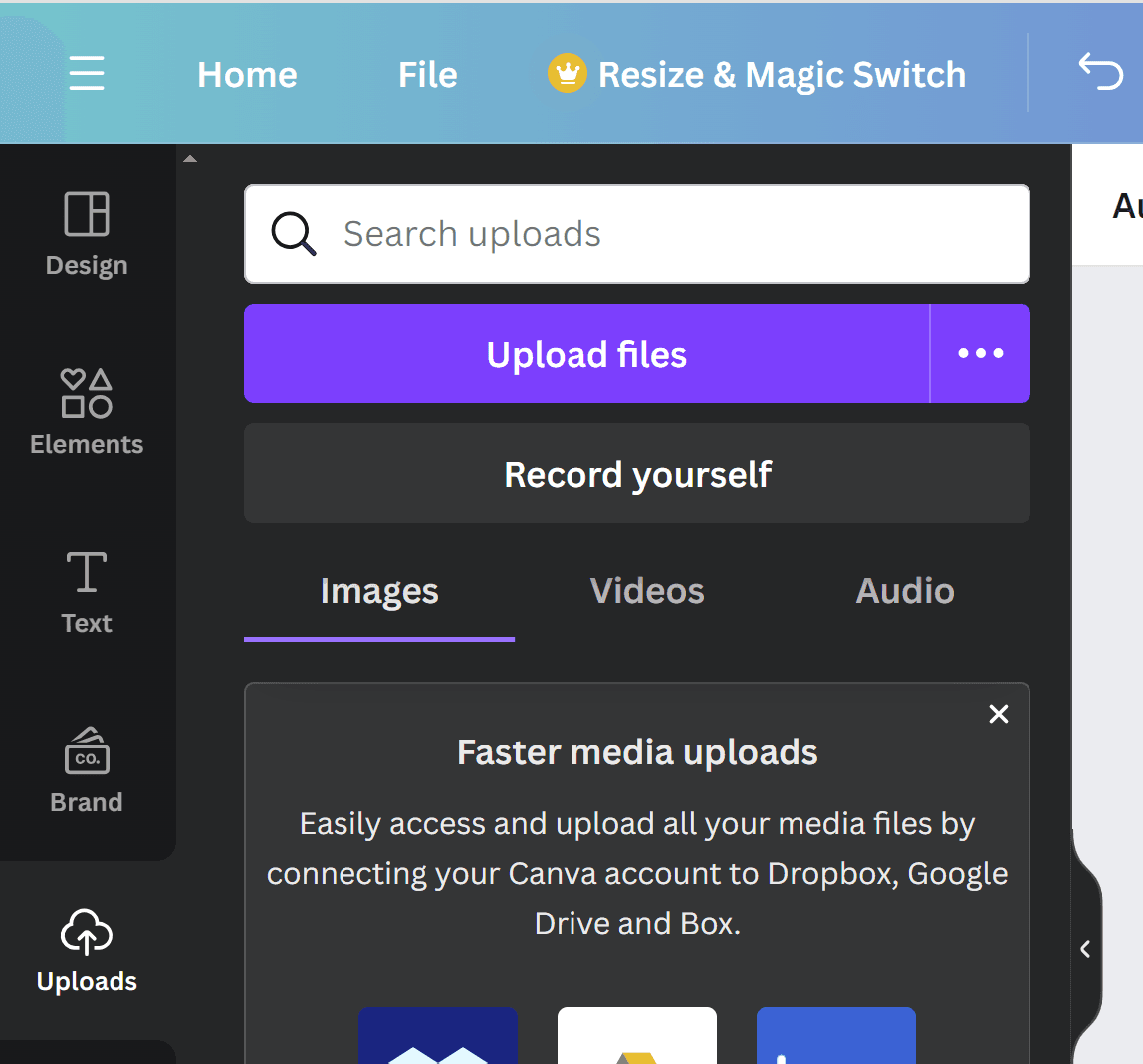The height and width of the screenshot is (1064, 1143).
Task: Open Resize & Magic Switch
Action: [757, 75]
